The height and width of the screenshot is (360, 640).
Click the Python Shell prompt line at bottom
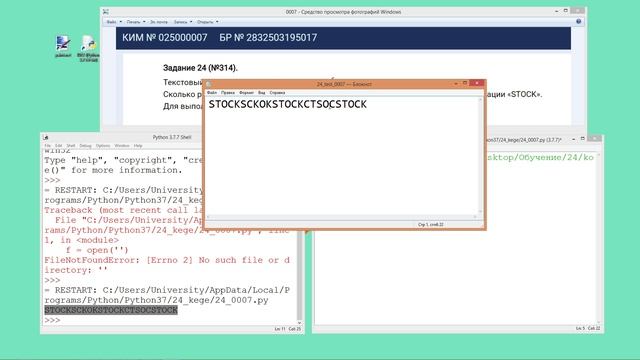click(52, 320)
